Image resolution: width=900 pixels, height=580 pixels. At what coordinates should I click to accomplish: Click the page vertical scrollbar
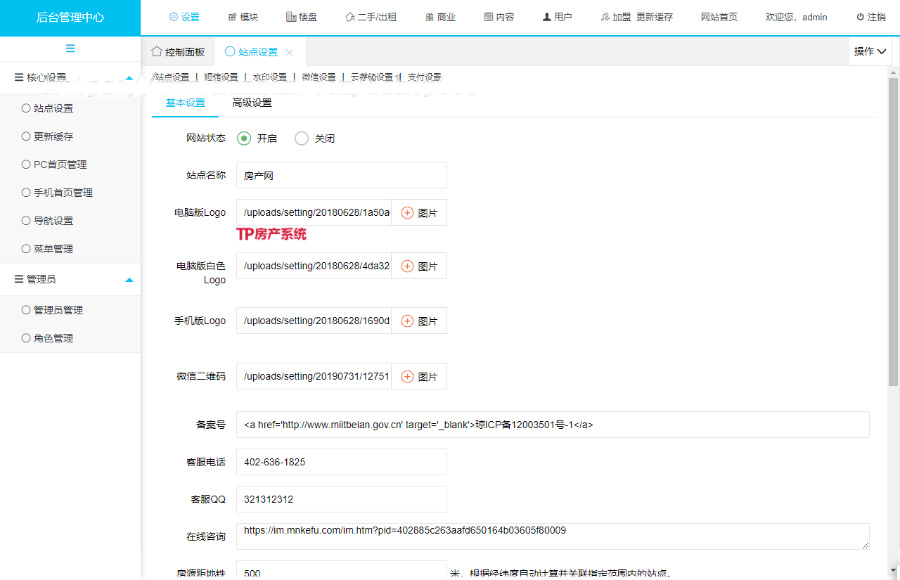(893, 300)
